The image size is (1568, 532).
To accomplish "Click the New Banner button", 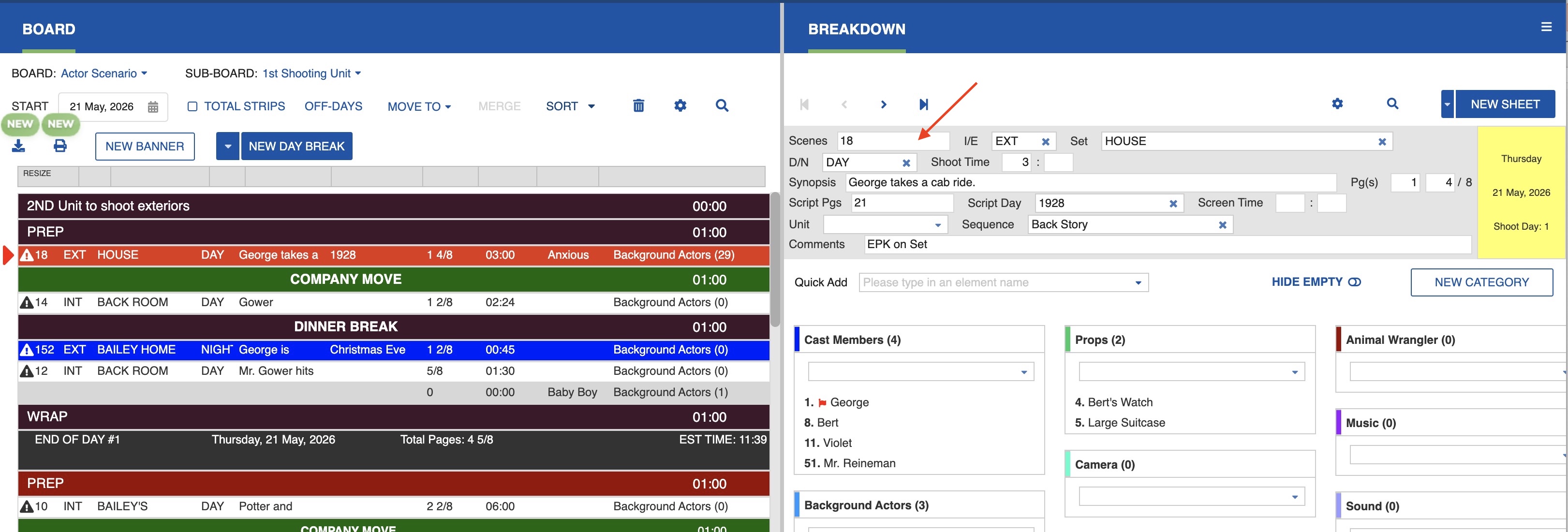I will [x=145, y=146].
